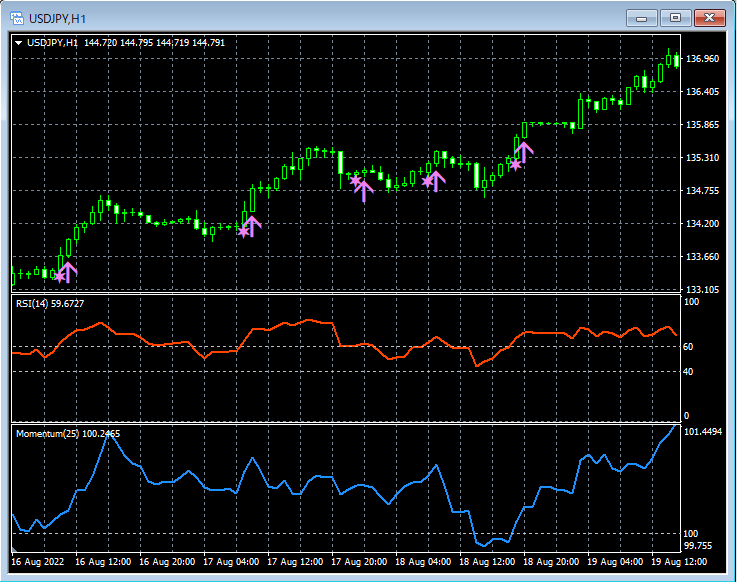Screen dimensions: 738x582
Task: Click the pink arrow signal near 134.200
Action: (x=251, y=226)
